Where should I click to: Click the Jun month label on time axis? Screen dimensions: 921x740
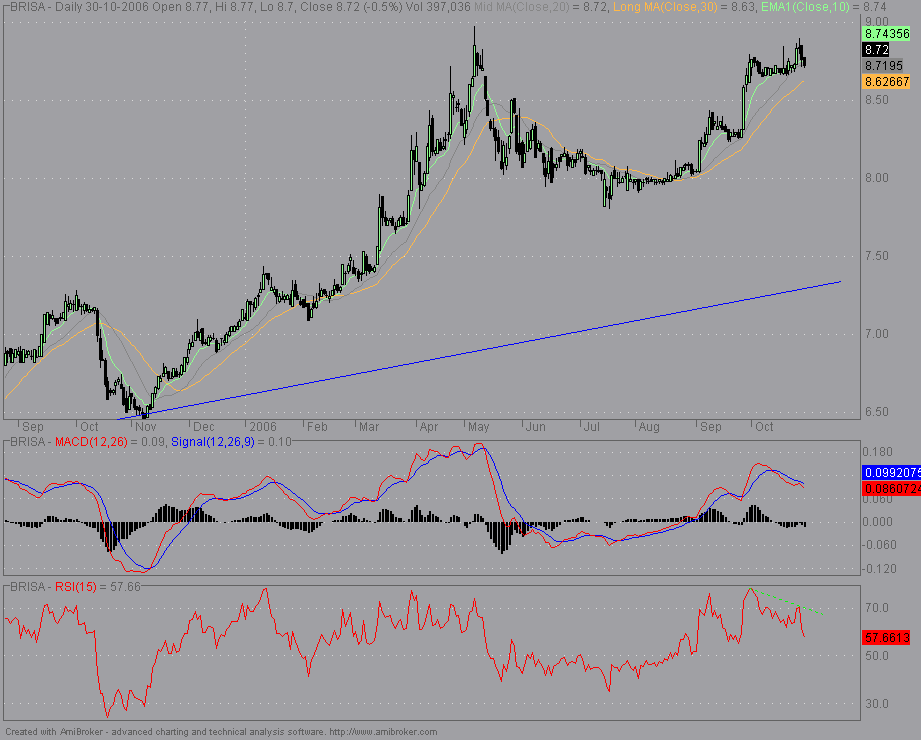pos(535,427)
